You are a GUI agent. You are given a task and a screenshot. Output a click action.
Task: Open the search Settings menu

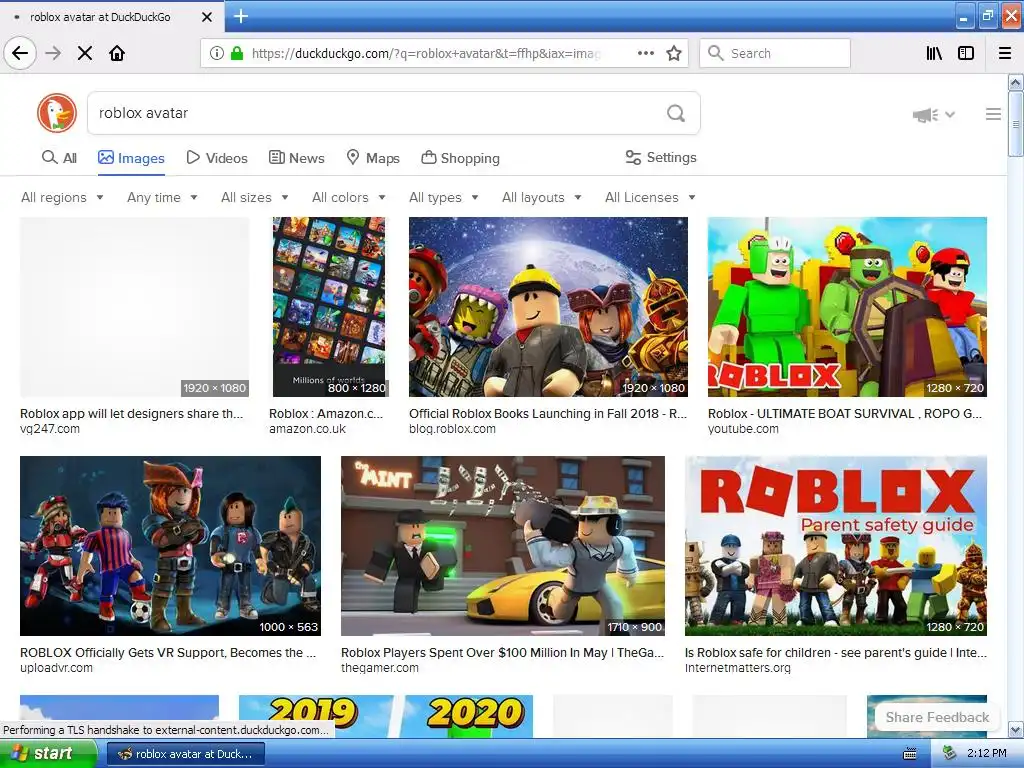point(661,157)
